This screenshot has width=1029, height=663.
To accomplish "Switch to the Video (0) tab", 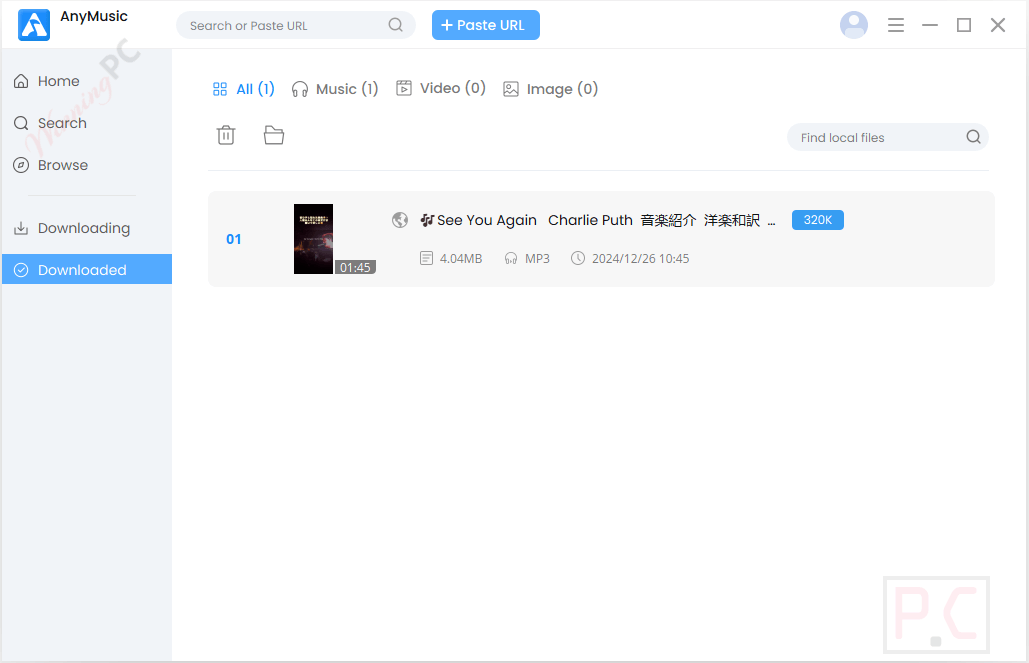I will (x=440, y=88).
